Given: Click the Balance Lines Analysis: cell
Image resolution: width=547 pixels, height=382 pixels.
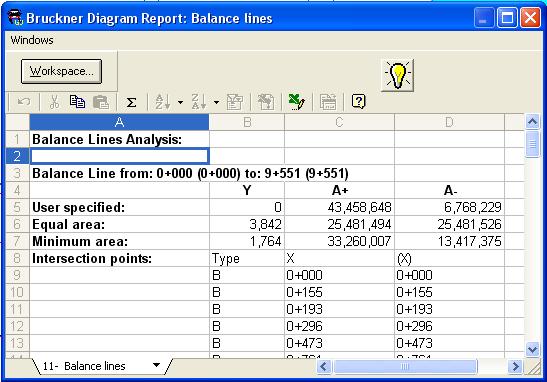Looking at the screenshot, I should coord(119,139).
